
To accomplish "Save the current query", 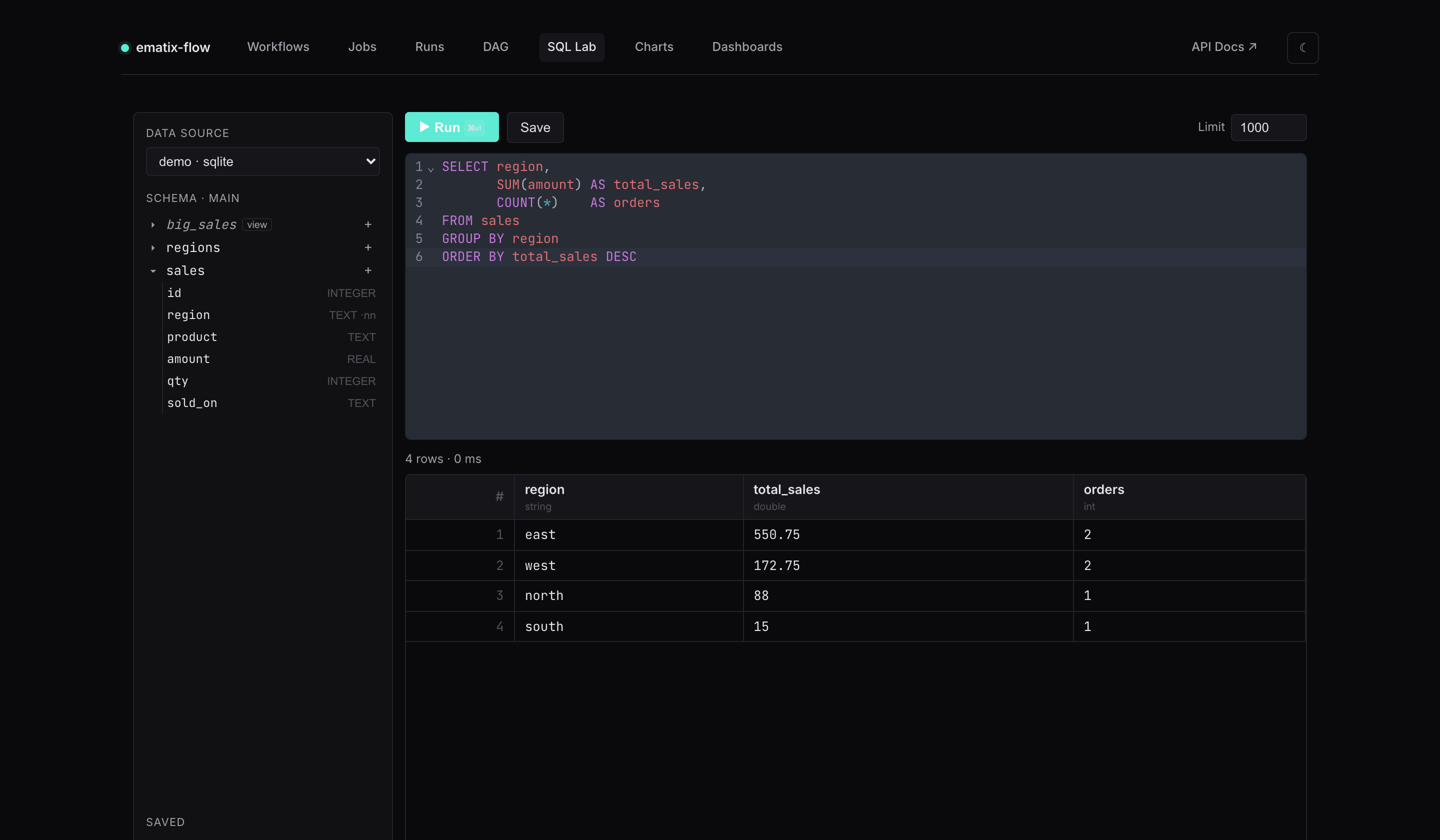I will coord(535,127).
